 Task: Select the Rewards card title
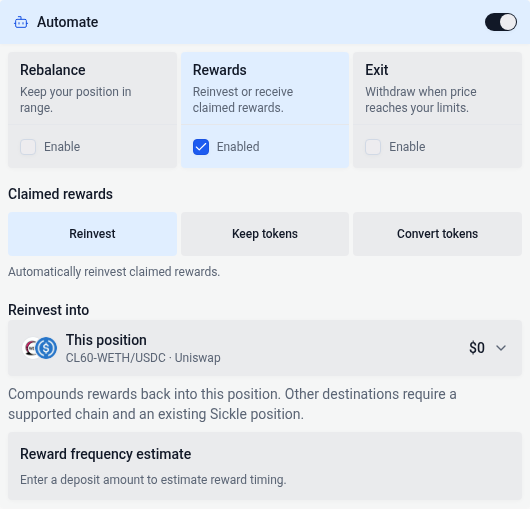coord(219,70)
